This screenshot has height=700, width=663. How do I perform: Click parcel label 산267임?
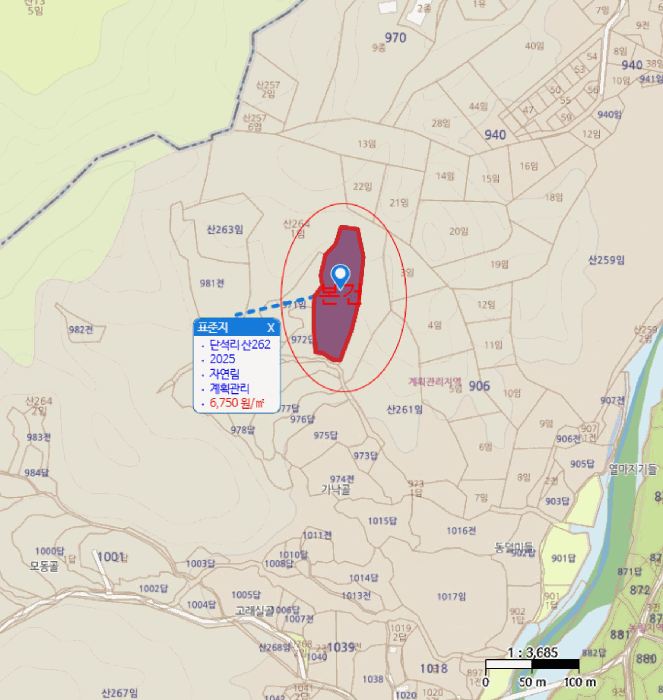(x=120, y=693)
